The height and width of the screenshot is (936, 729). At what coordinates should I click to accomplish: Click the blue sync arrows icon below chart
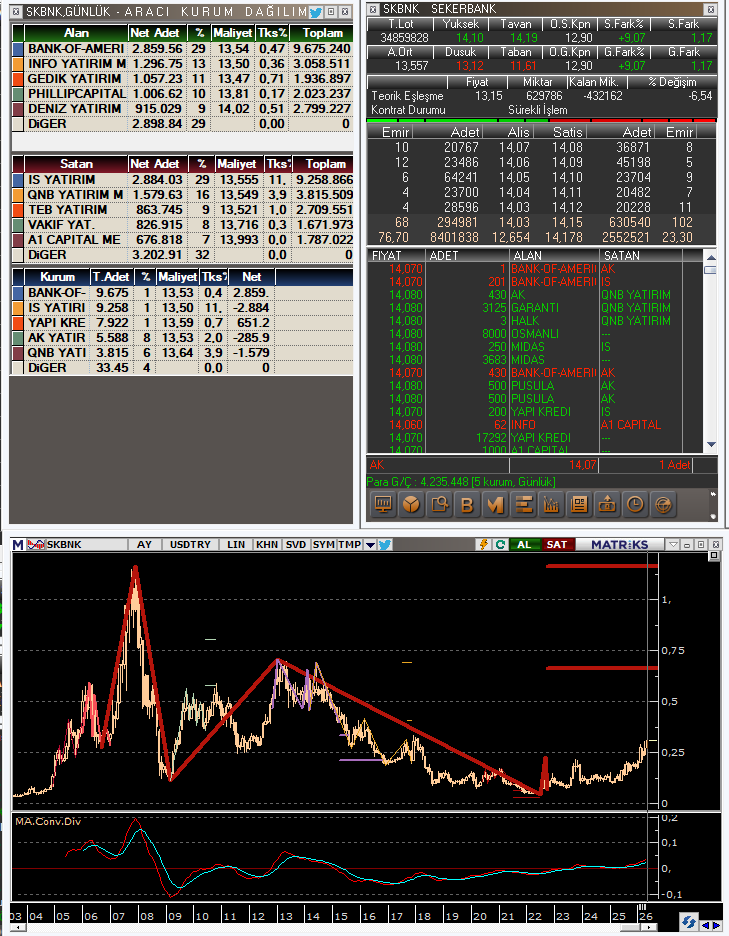click(x=690, y=921)
